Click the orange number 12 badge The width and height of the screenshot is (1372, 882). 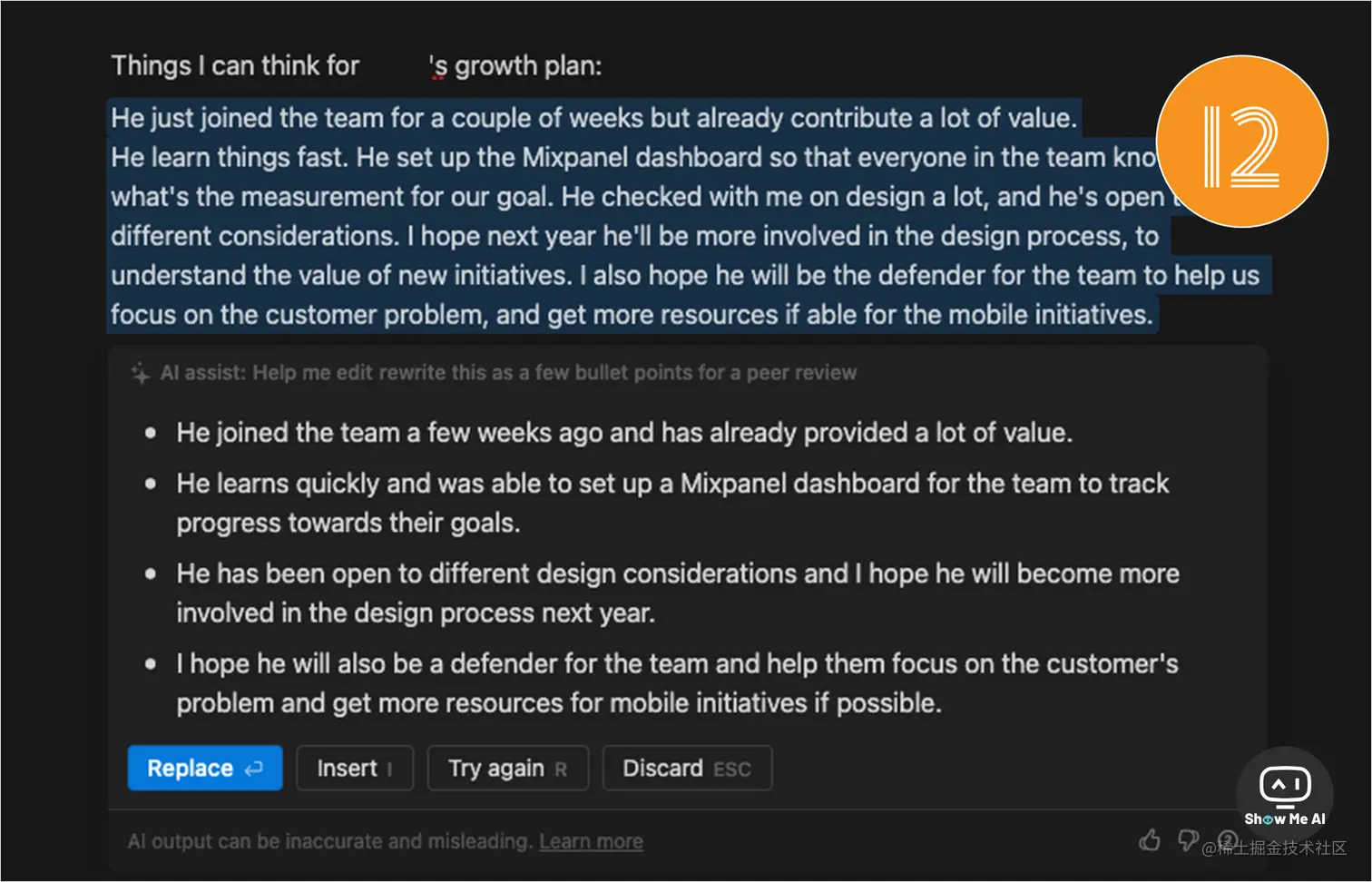pos(1241,142)
